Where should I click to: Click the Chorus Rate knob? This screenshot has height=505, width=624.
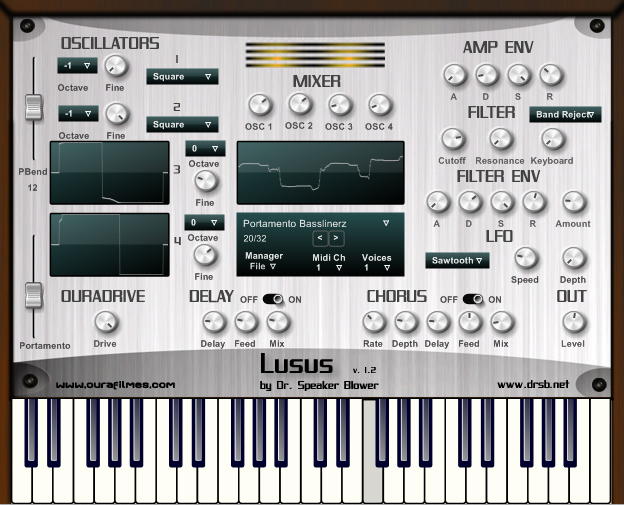pyautogui.click(x=374, y=322)
